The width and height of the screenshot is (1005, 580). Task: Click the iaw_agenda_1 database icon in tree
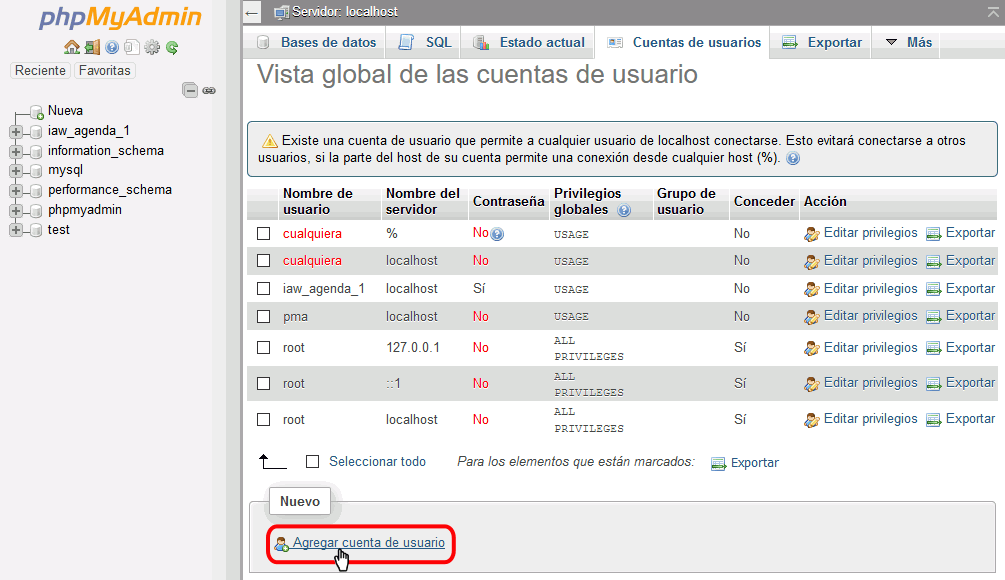click(37, 132)
